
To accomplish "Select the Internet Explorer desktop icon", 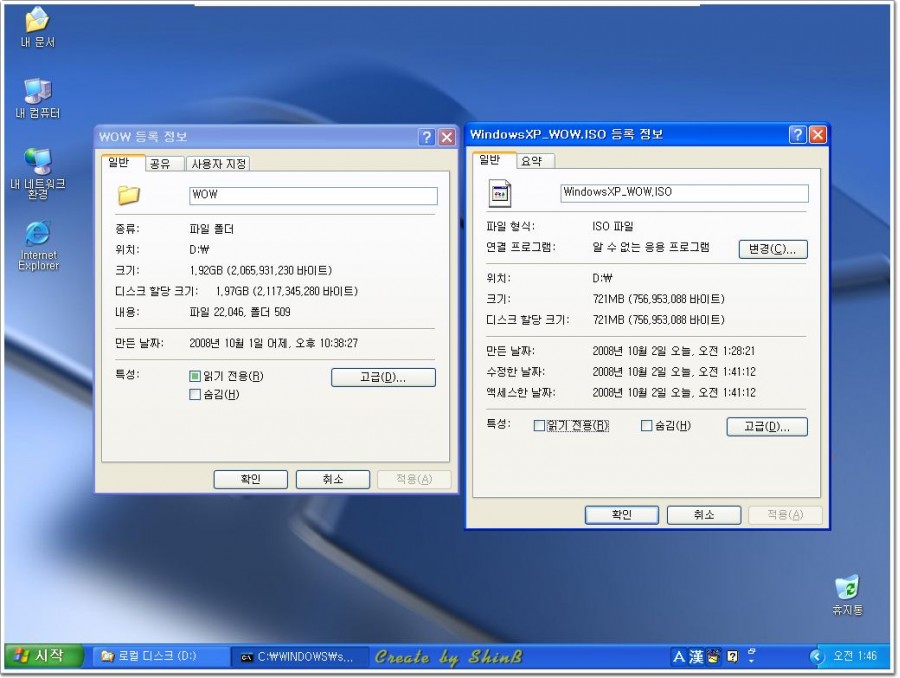I will pos(38,245).
